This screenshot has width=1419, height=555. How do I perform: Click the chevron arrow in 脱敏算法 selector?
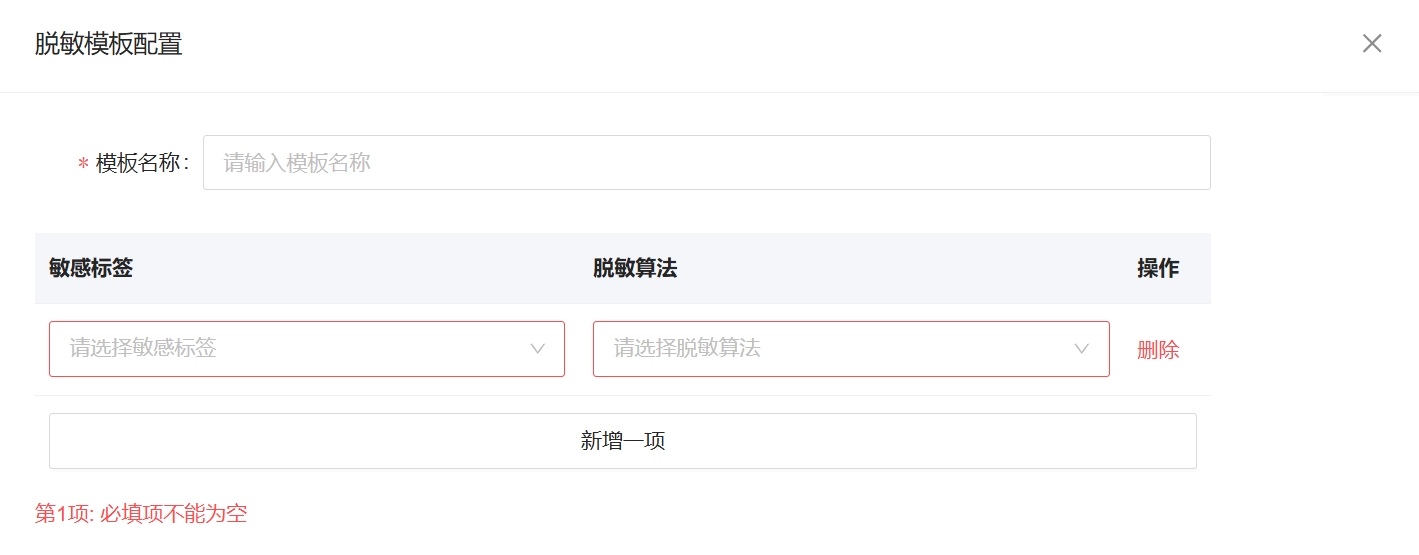pyautogui.click(x=1081, y=349)
